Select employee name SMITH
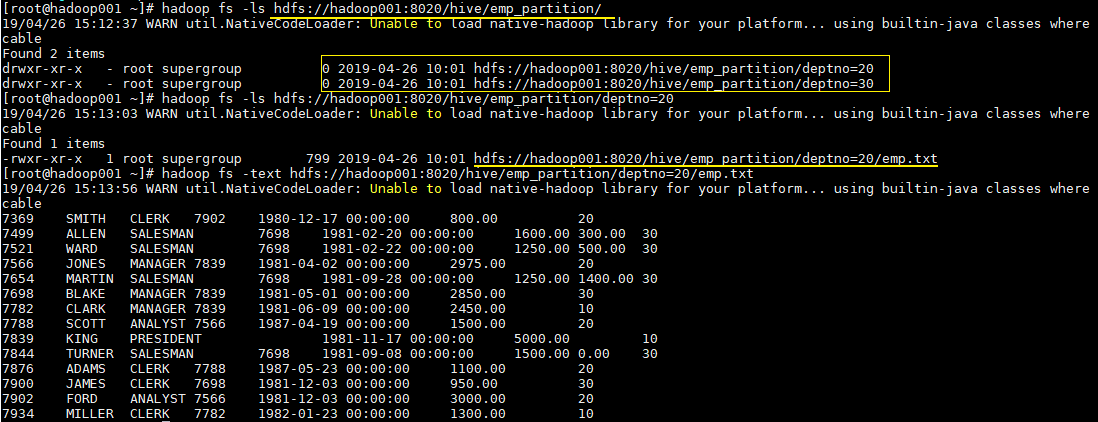Image resolution: width=1098 pixels, height=422 pixels. [x=85, y=218]
